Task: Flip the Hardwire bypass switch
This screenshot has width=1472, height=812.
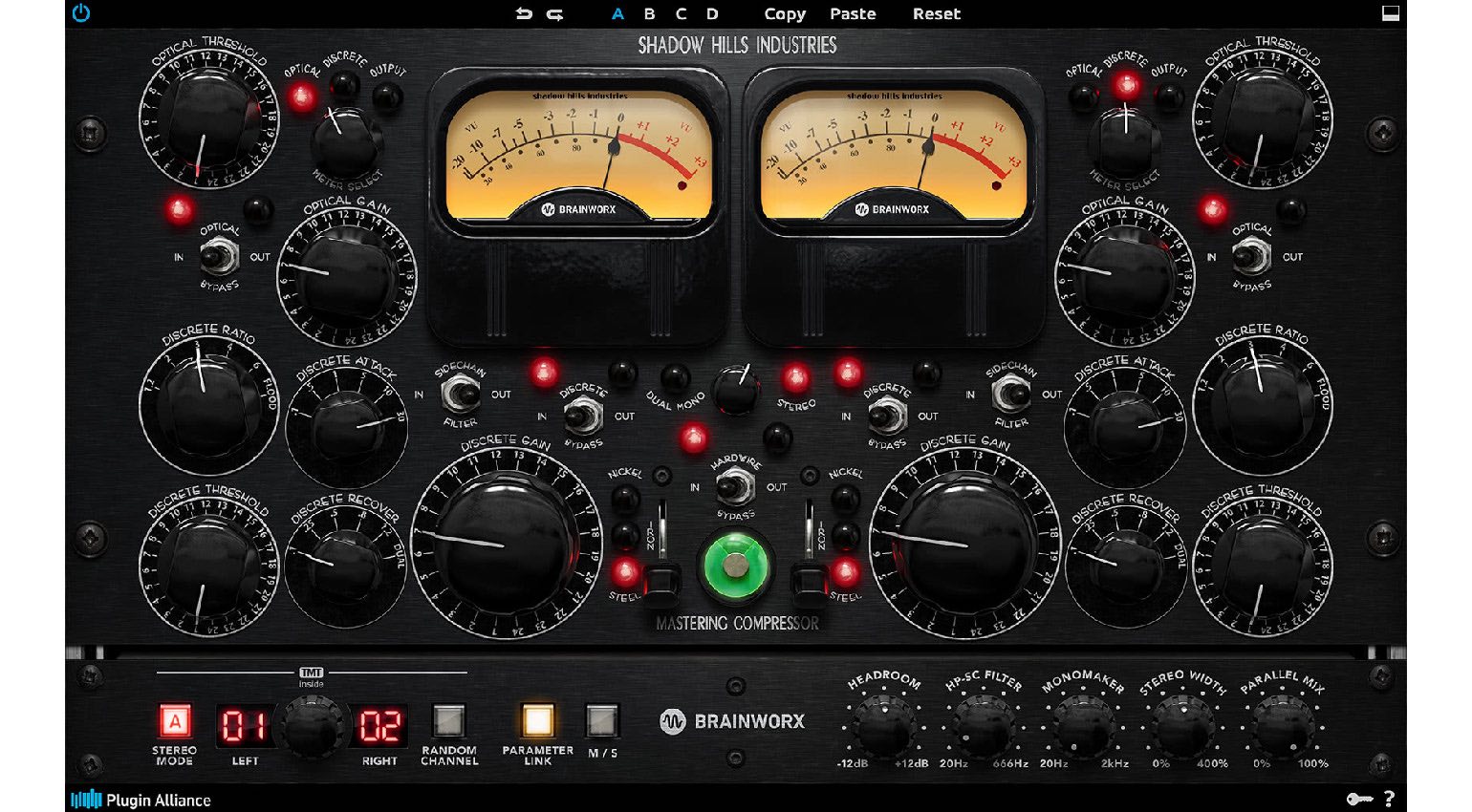Action: click(x=734, y=486)
